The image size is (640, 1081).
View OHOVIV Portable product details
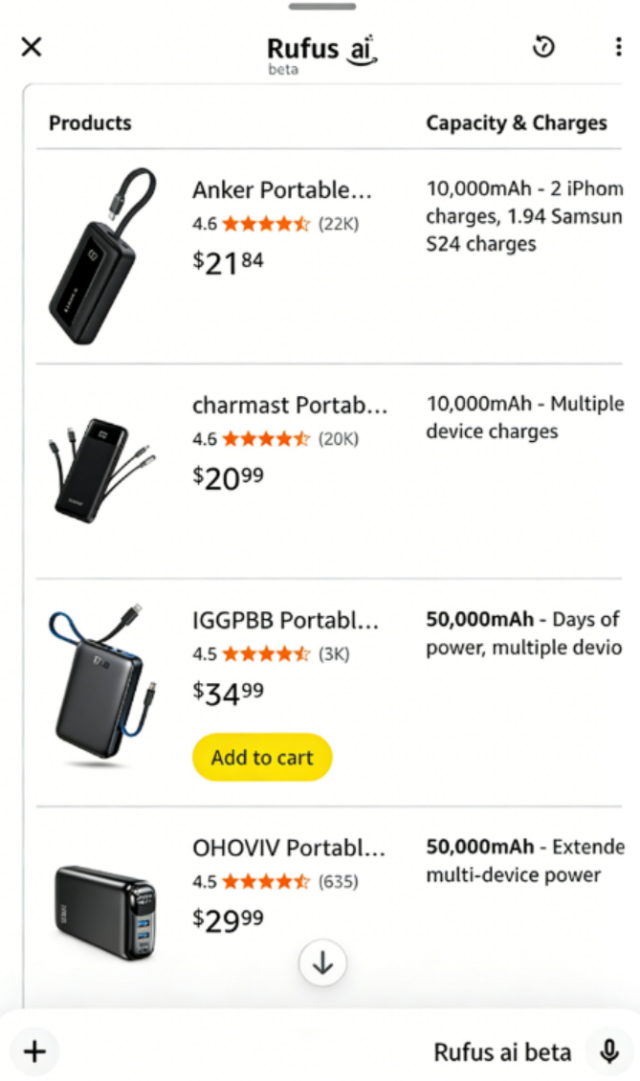point(287,848)
